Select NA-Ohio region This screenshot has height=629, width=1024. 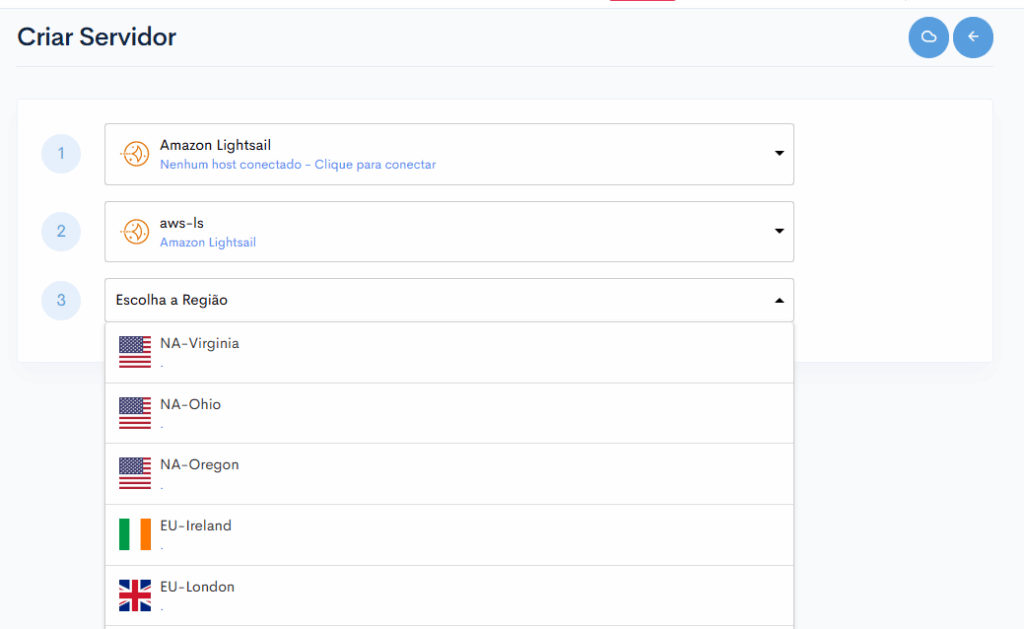click(449, 413)
